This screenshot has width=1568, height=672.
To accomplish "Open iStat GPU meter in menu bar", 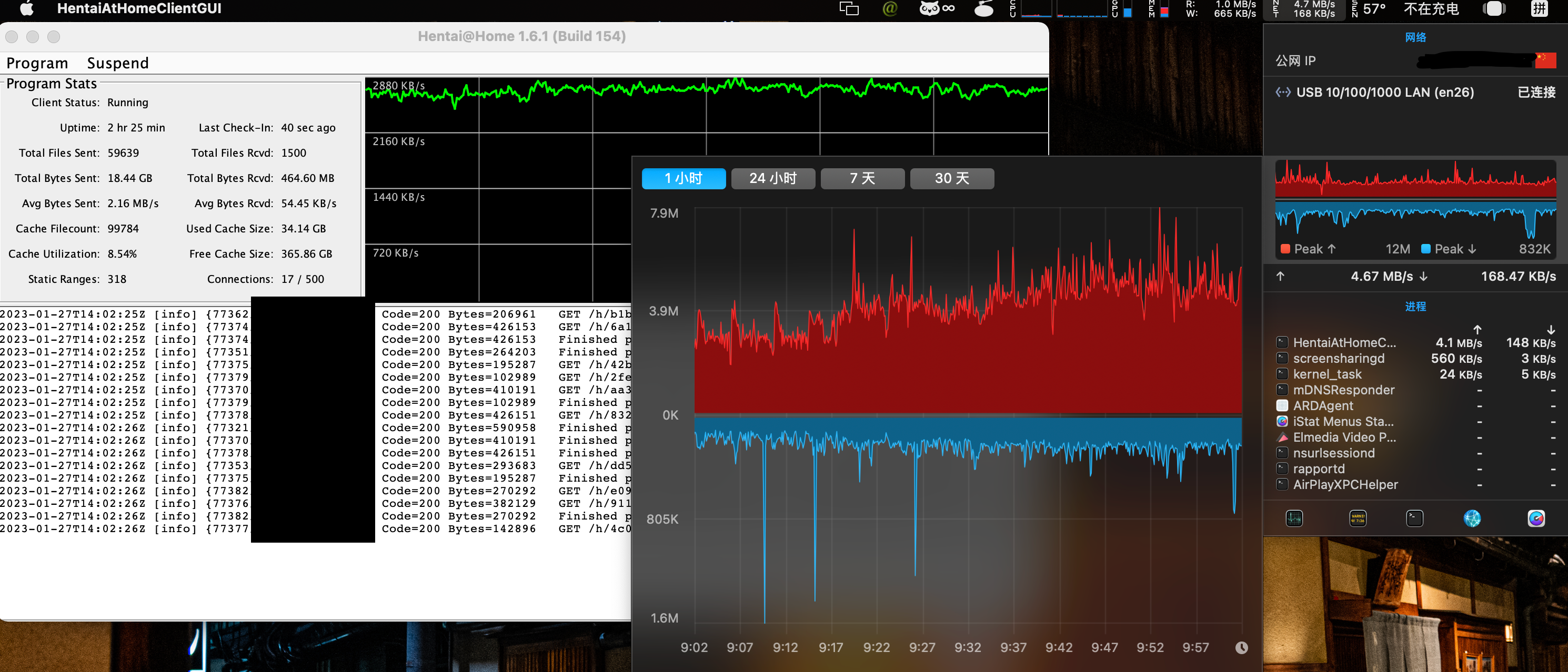I will pos(1122,8).
